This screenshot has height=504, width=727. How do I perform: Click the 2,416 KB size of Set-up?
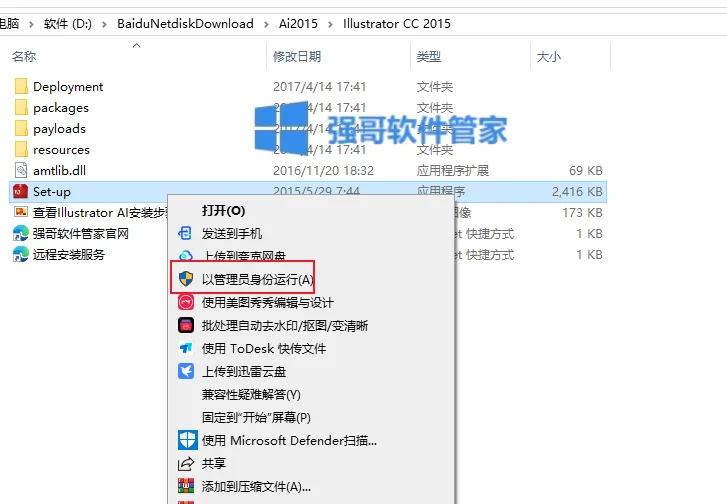577,191
